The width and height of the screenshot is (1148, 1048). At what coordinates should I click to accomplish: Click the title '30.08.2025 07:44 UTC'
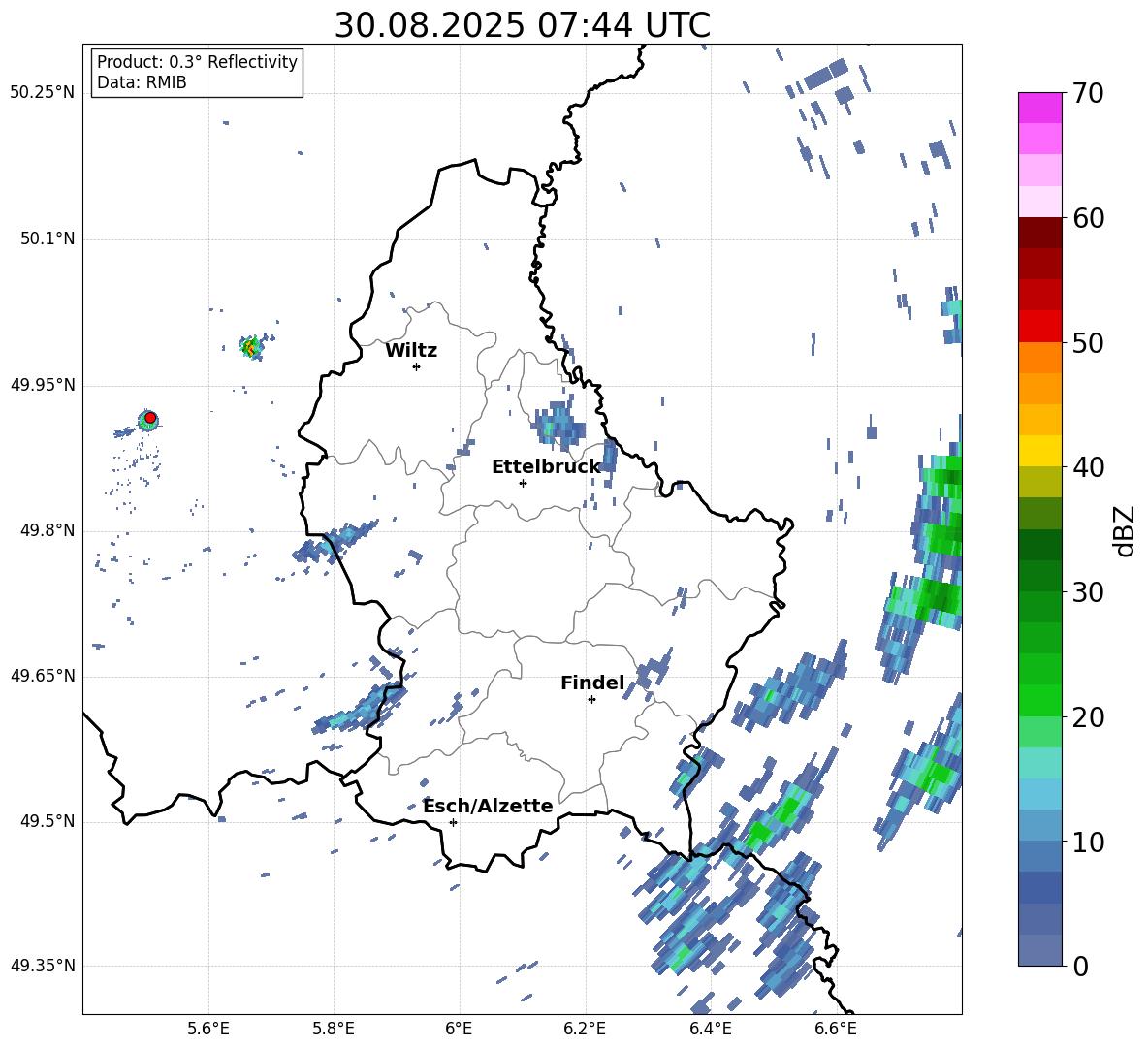coord(522,25)
